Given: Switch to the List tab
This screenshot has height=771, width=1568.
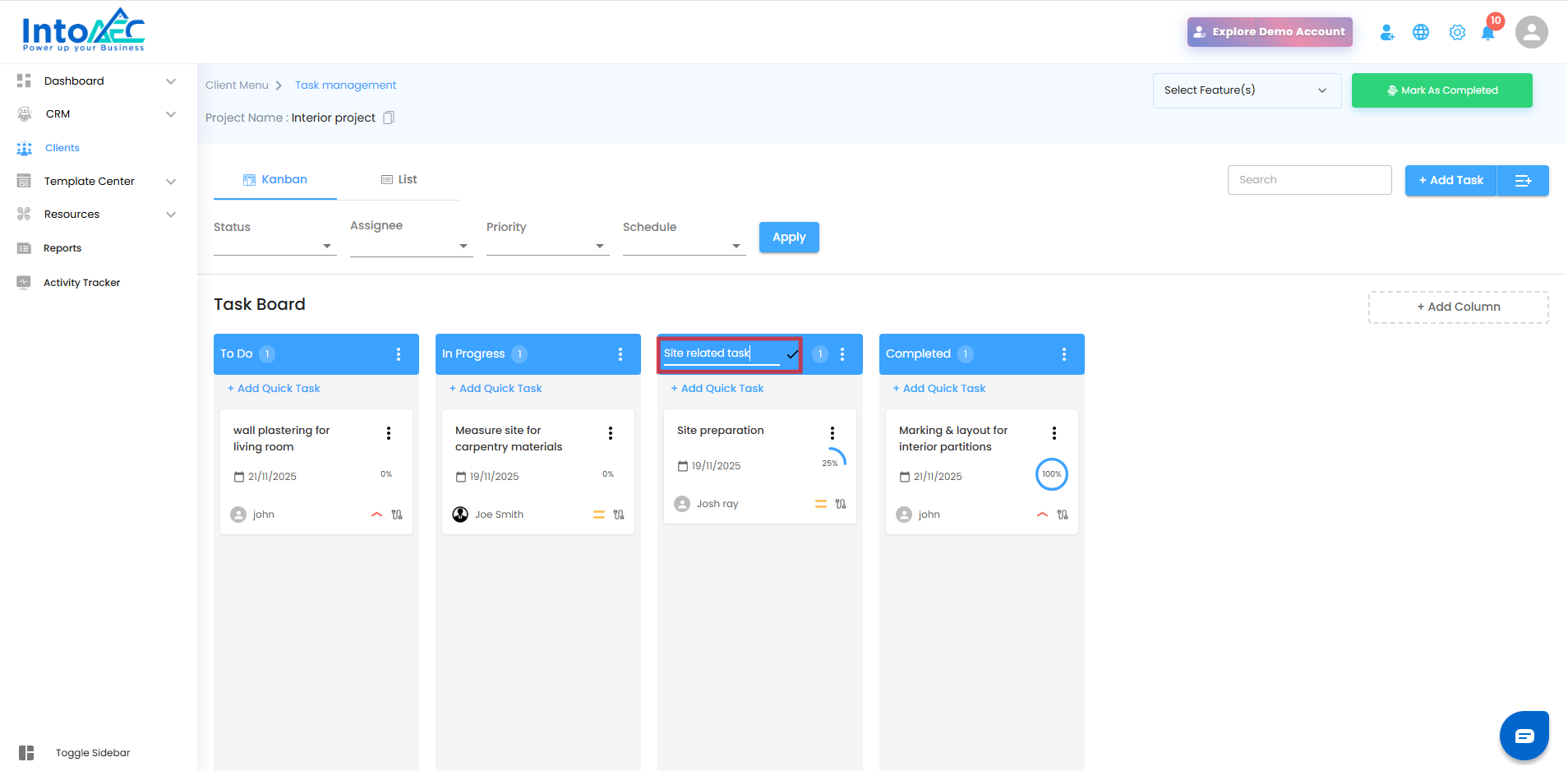Looking at the screenshot, I should 399,180.
